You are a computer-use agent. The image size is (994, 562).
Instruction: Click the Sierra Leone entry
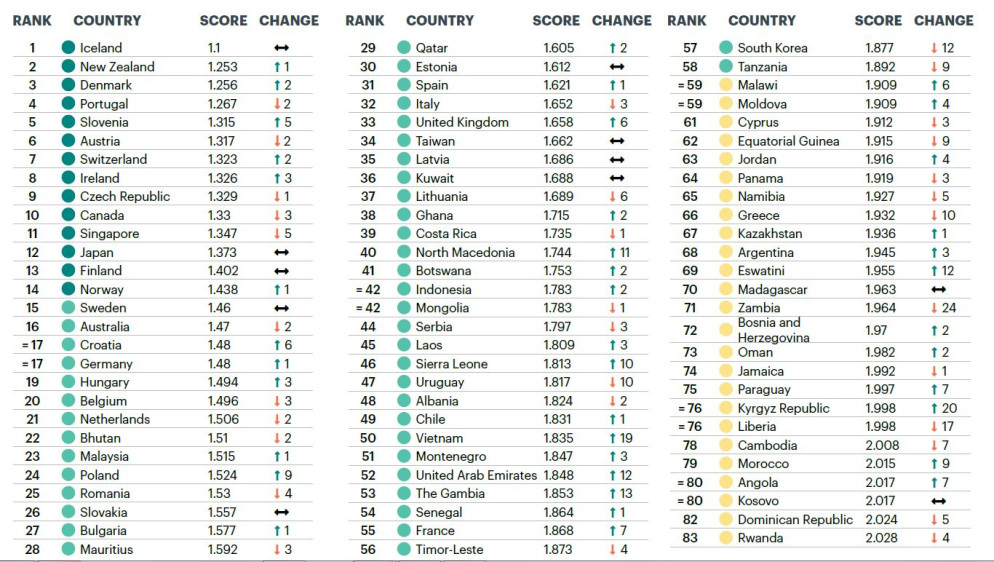click(451, 364)
